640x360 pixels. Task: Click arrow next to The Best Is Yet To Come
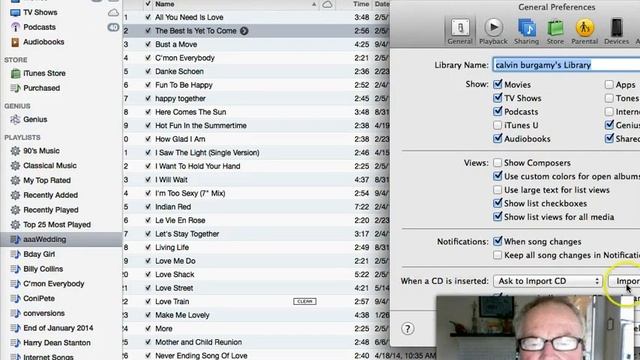[x=244, y=31]
